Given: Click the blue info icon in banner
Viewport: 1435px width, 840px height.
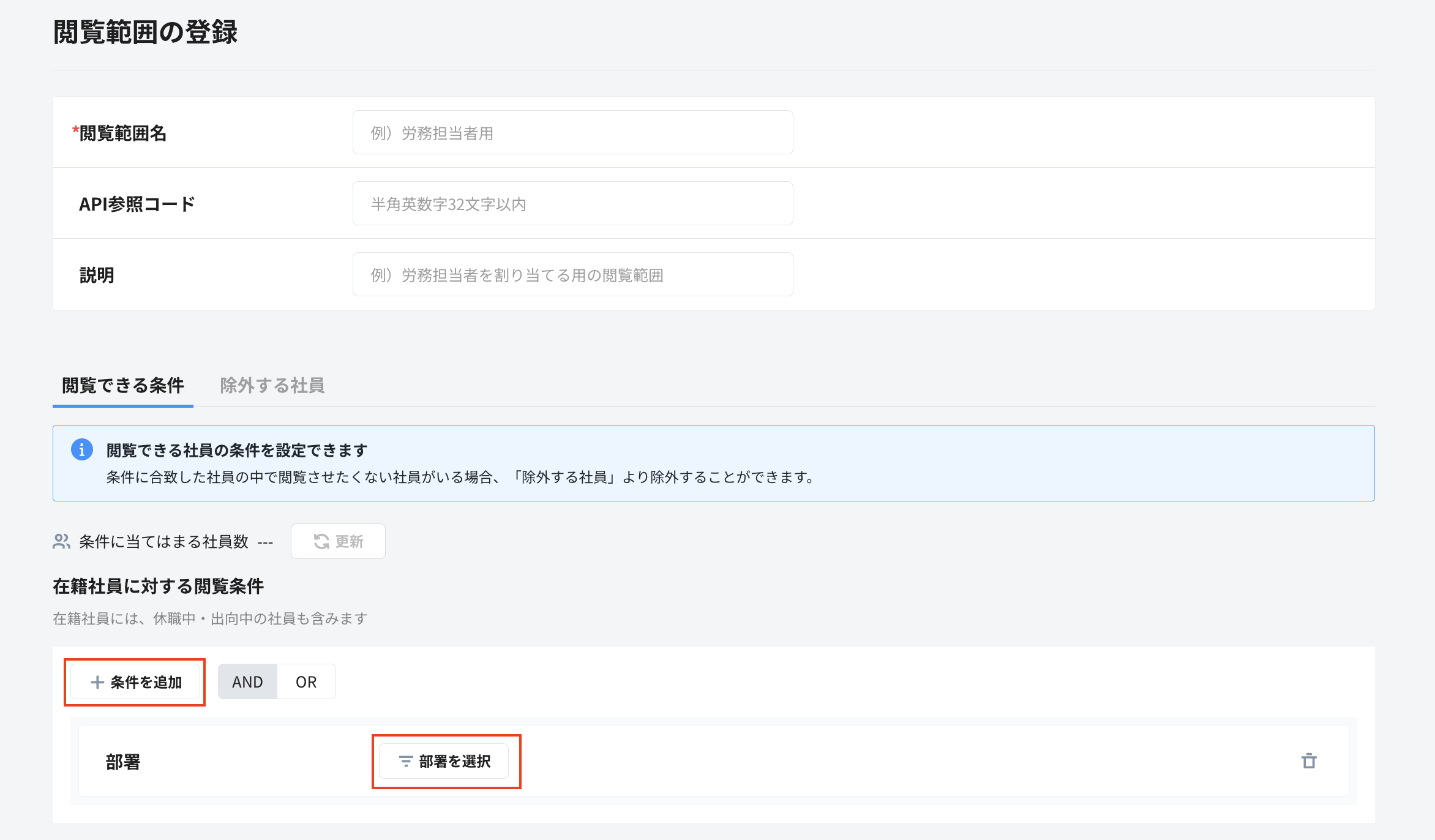Looking at the screenshot, I should (x=82, y=449).
